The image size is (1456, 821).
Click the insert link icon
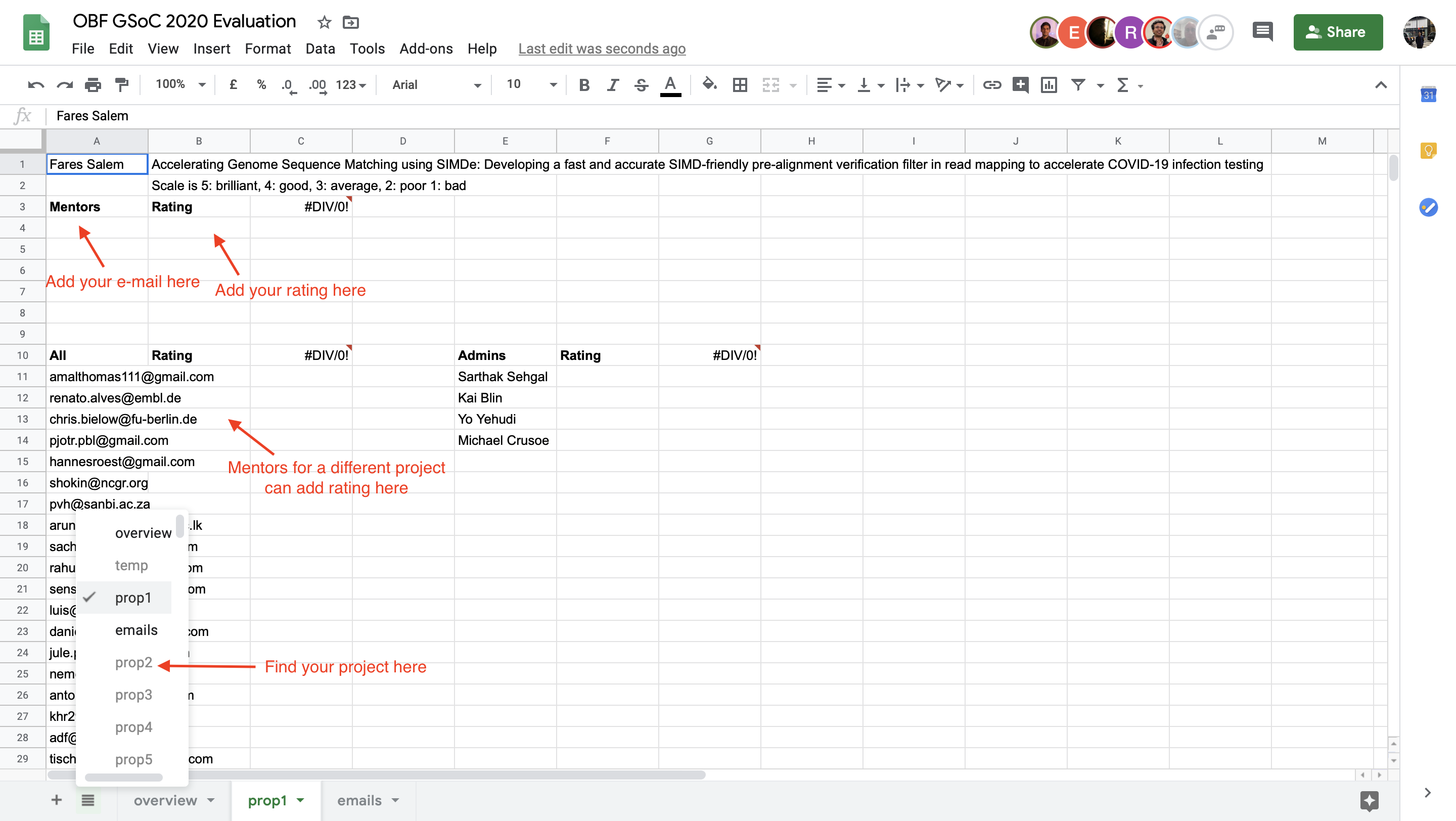pos(991,85)
